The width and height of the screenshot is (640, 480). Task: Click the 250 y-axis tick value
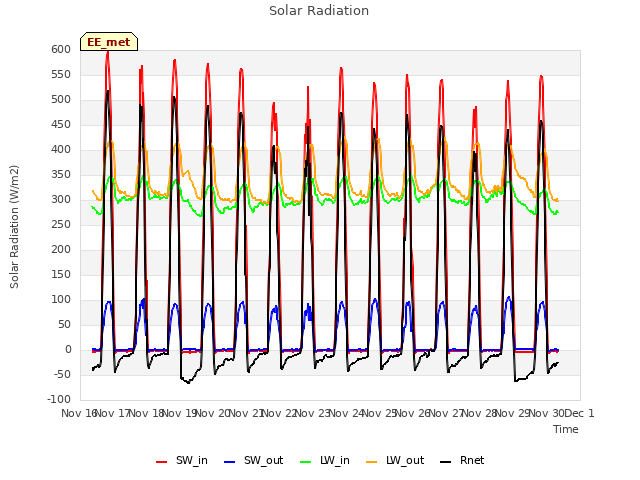(61, 224)
